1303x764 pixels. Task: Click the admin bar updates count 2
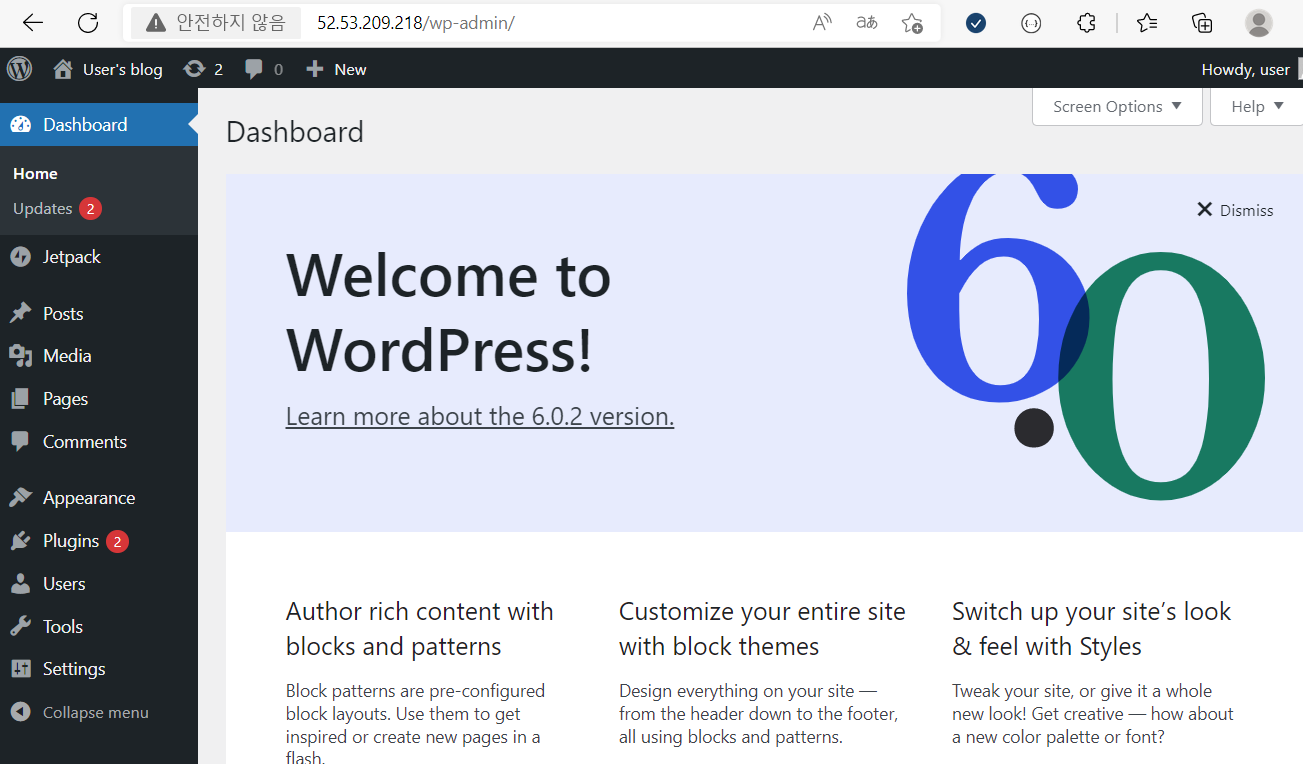point(218,69)
